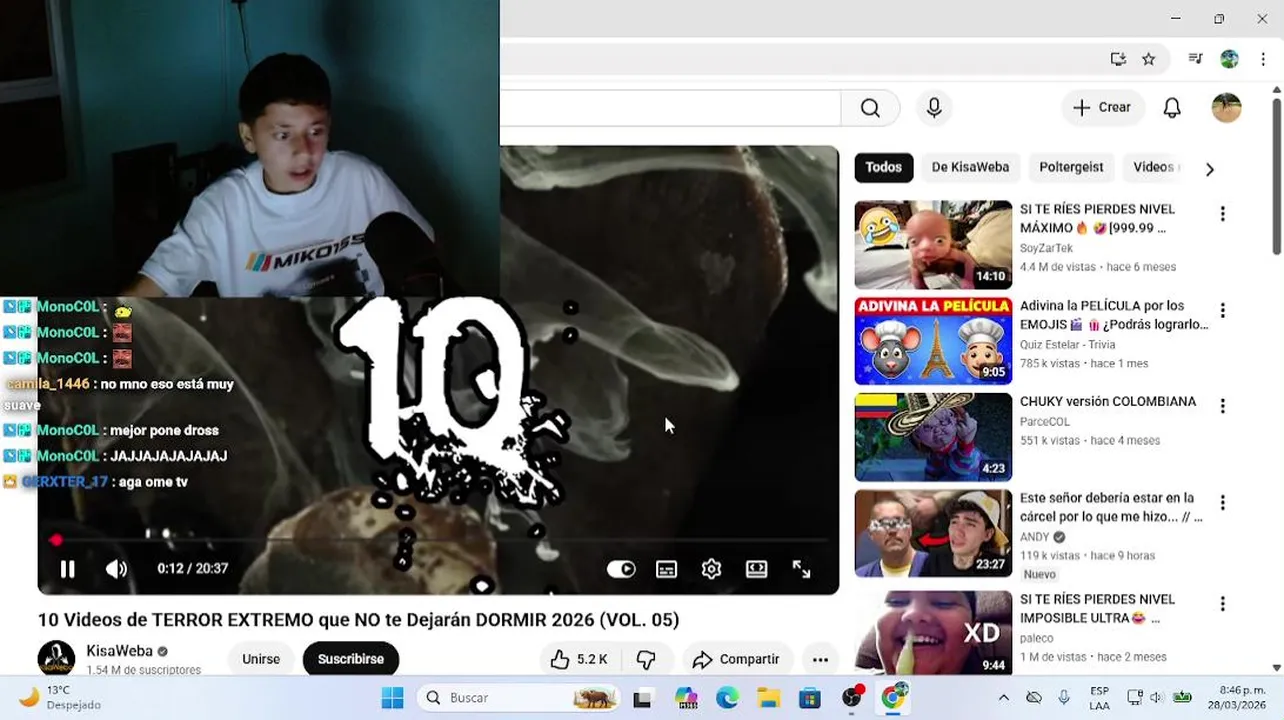The height and width of the screenshot is (720, 1284).
Task: Bookmark this page with the star icon
Action: (x=1149, y=59)
